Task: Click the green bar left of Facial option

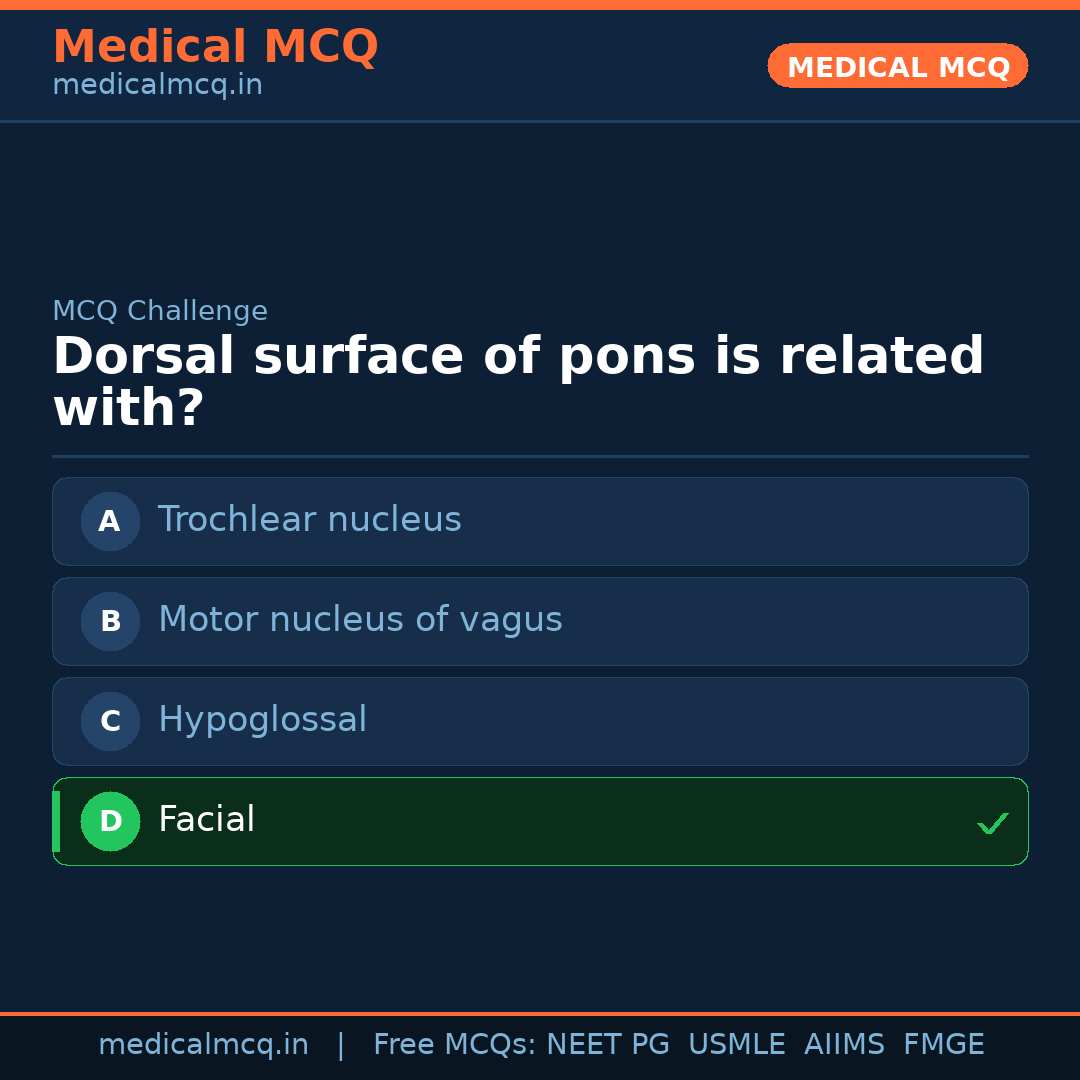Action: 56,821
